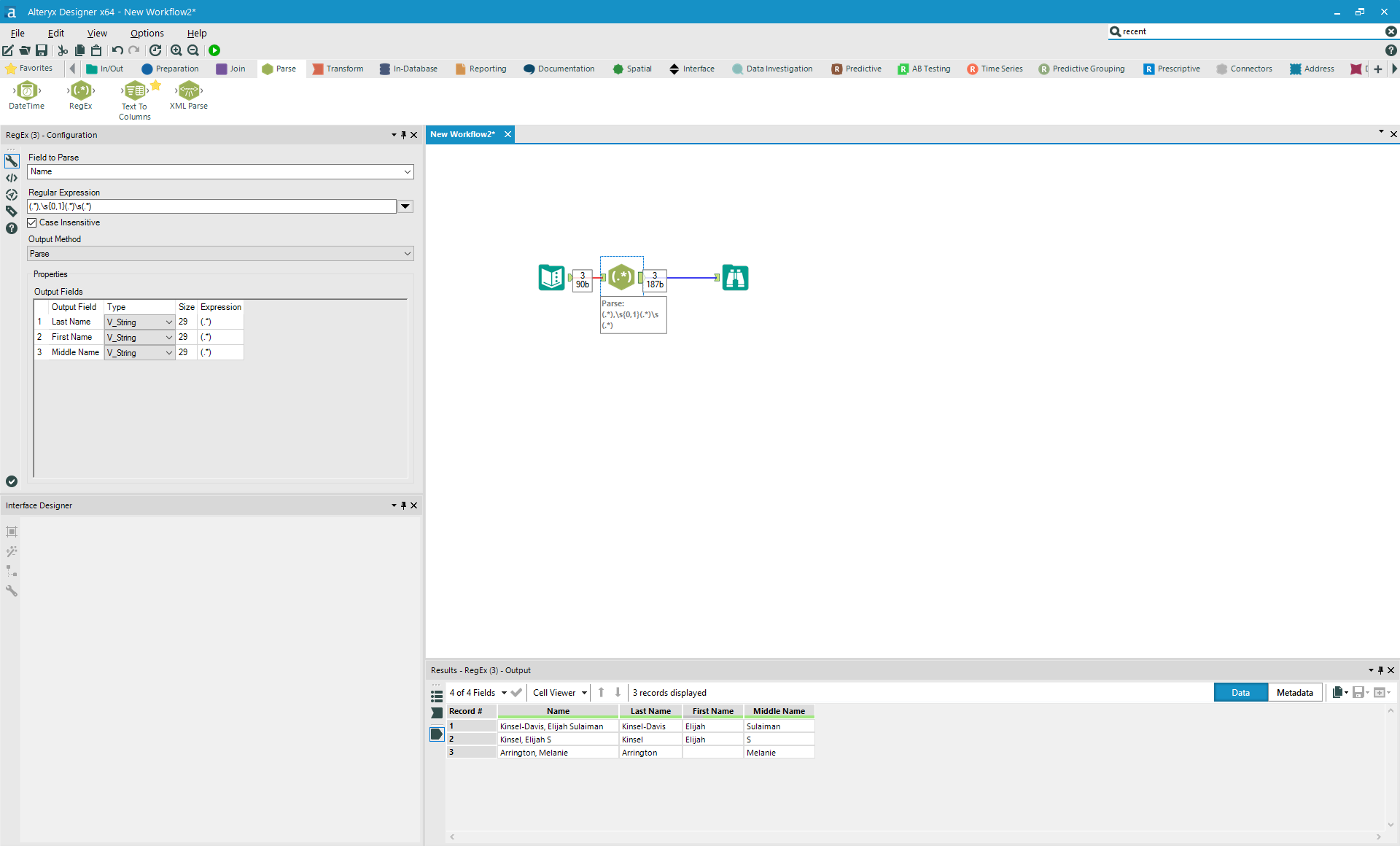1400x846 pixels.
Task: Select the XML Parse tool
Action: (189, 91)
